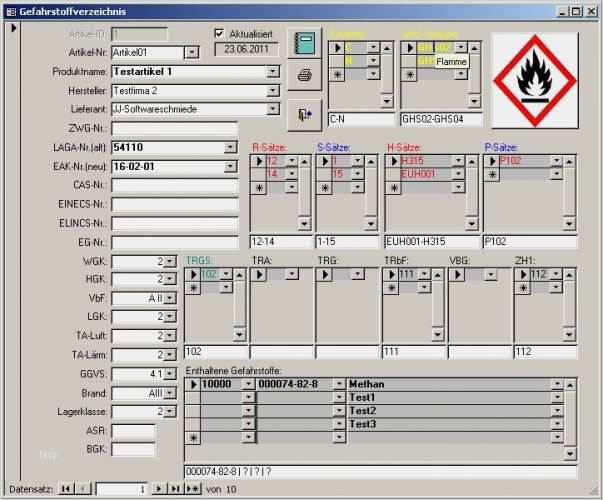Open the Lieferant dropdown

point(273,109)
